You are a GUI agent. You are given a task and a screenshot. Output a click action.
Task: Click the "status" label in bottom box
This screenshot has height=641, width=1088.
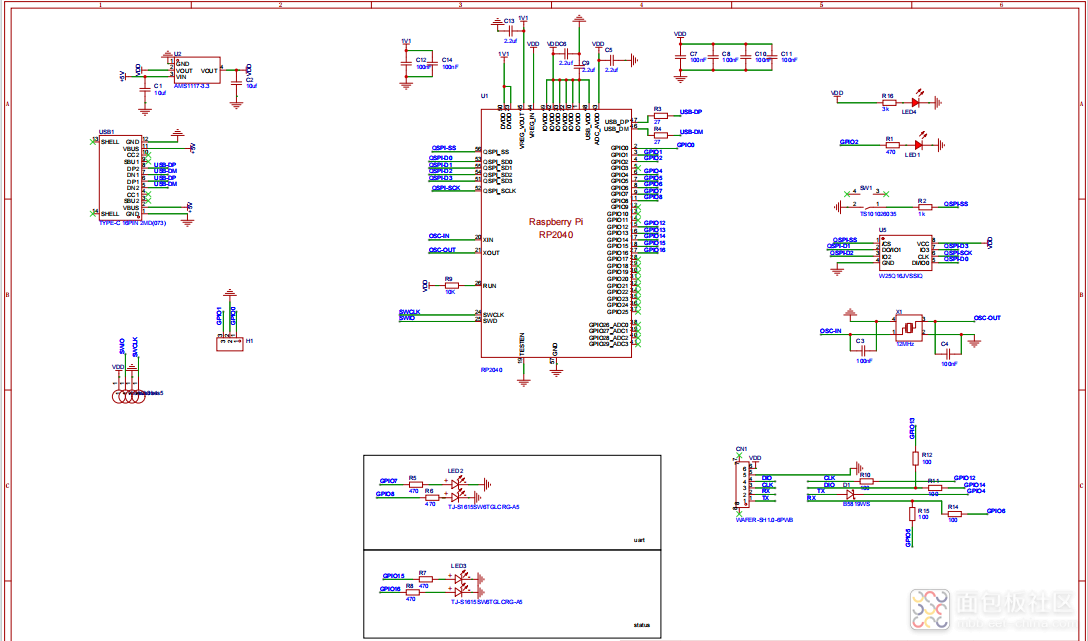pos(642,625)
